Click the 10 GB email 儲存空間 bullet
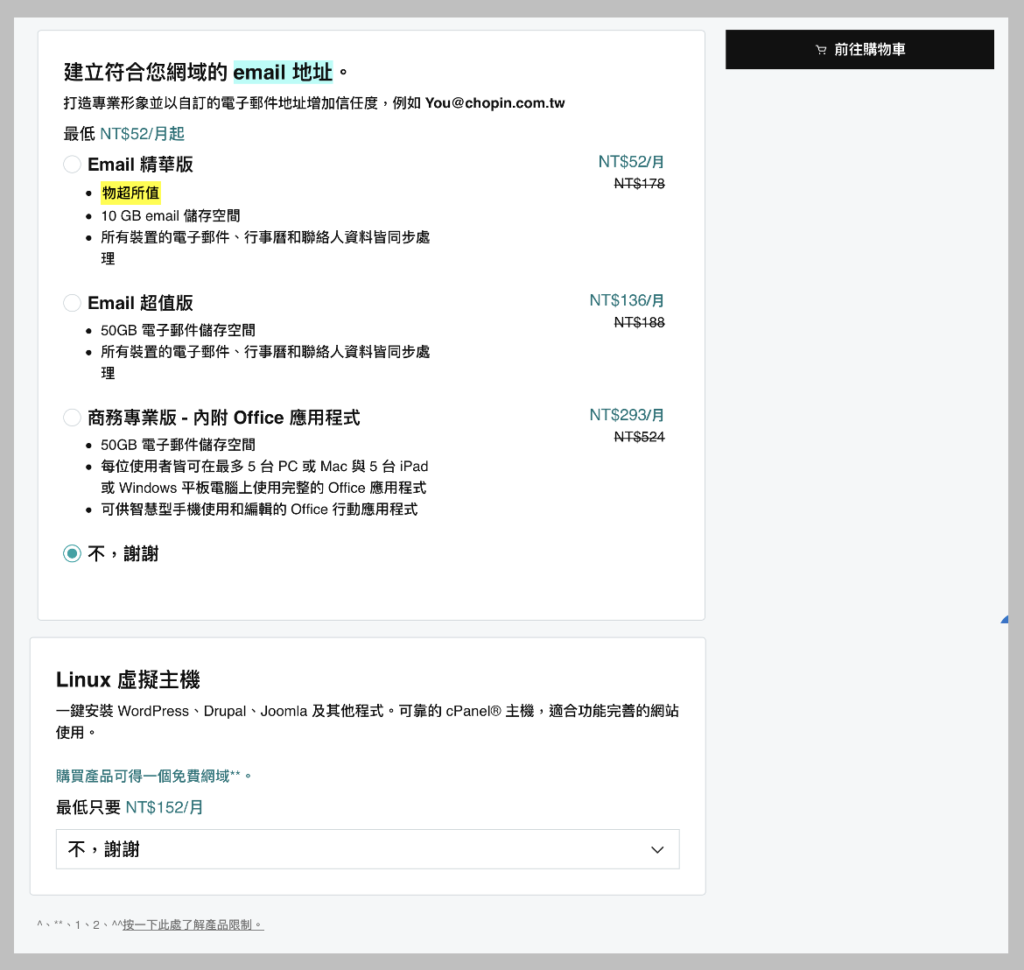The image size is (1024, 970). tap(170, 216)
